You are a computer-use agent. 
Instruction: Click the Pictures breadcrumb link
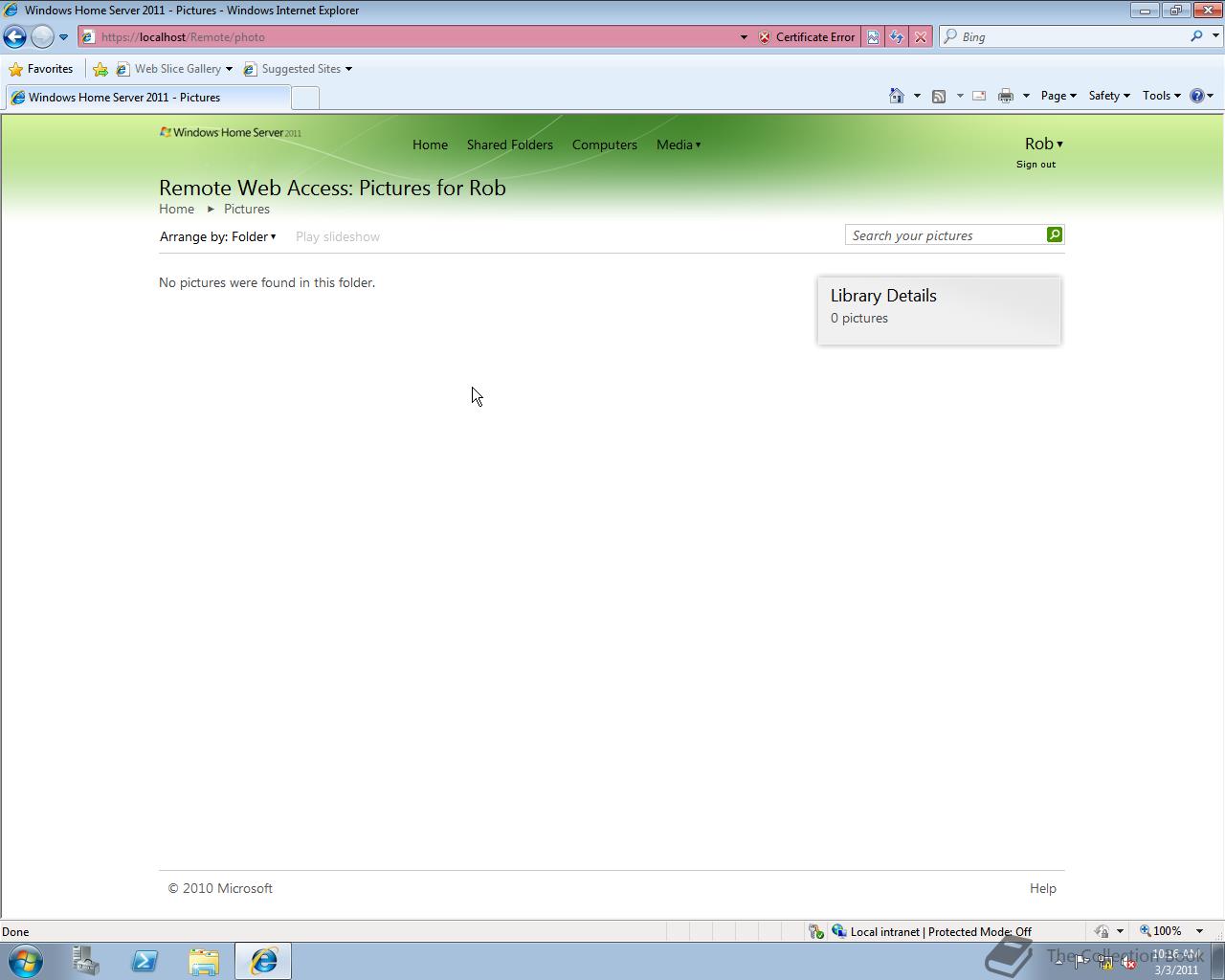coord(247,209)
